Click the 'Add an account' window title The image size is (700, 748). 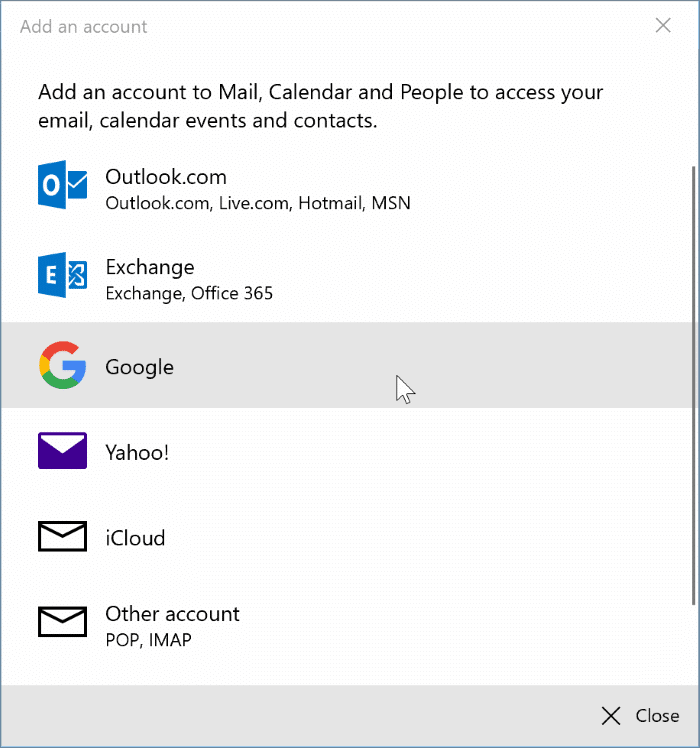tap(84, 27)
